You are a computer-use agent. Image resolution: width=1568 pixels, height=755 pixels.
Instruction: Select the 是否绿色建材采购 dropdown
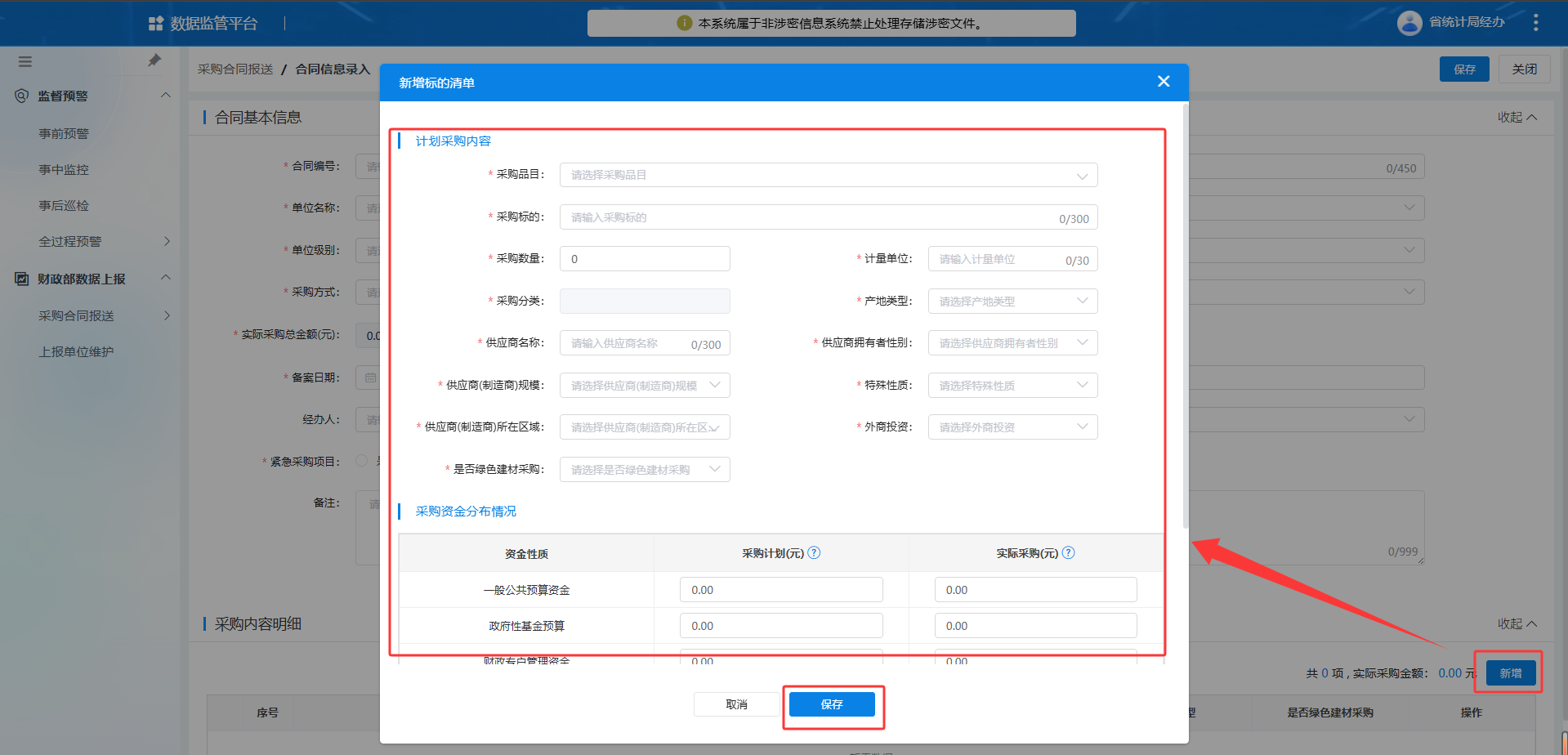click(x=644, y=470)
